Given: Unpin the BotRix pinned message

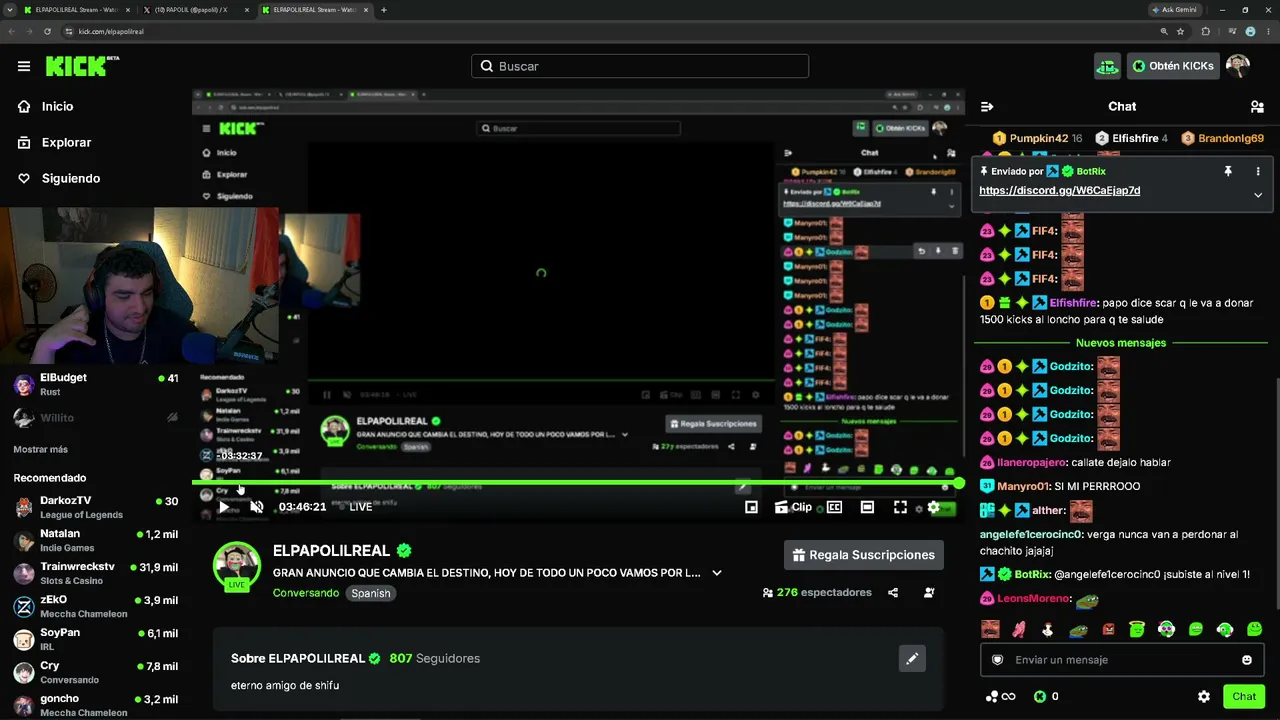Looking at the screenshot, I should [1228, 172].
